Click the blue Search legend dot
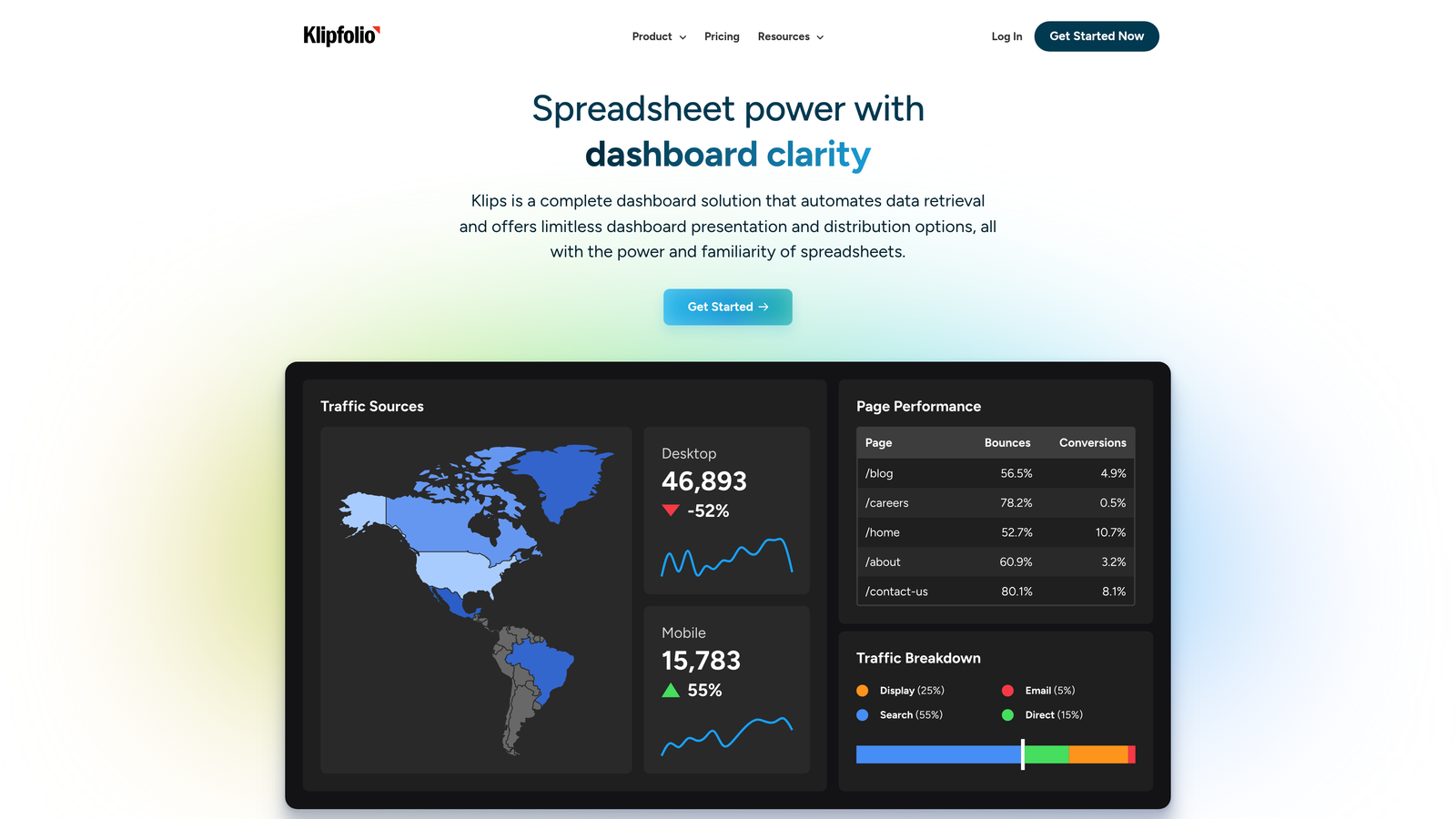This screenshot has height=819, width=1456. [862, 715]
